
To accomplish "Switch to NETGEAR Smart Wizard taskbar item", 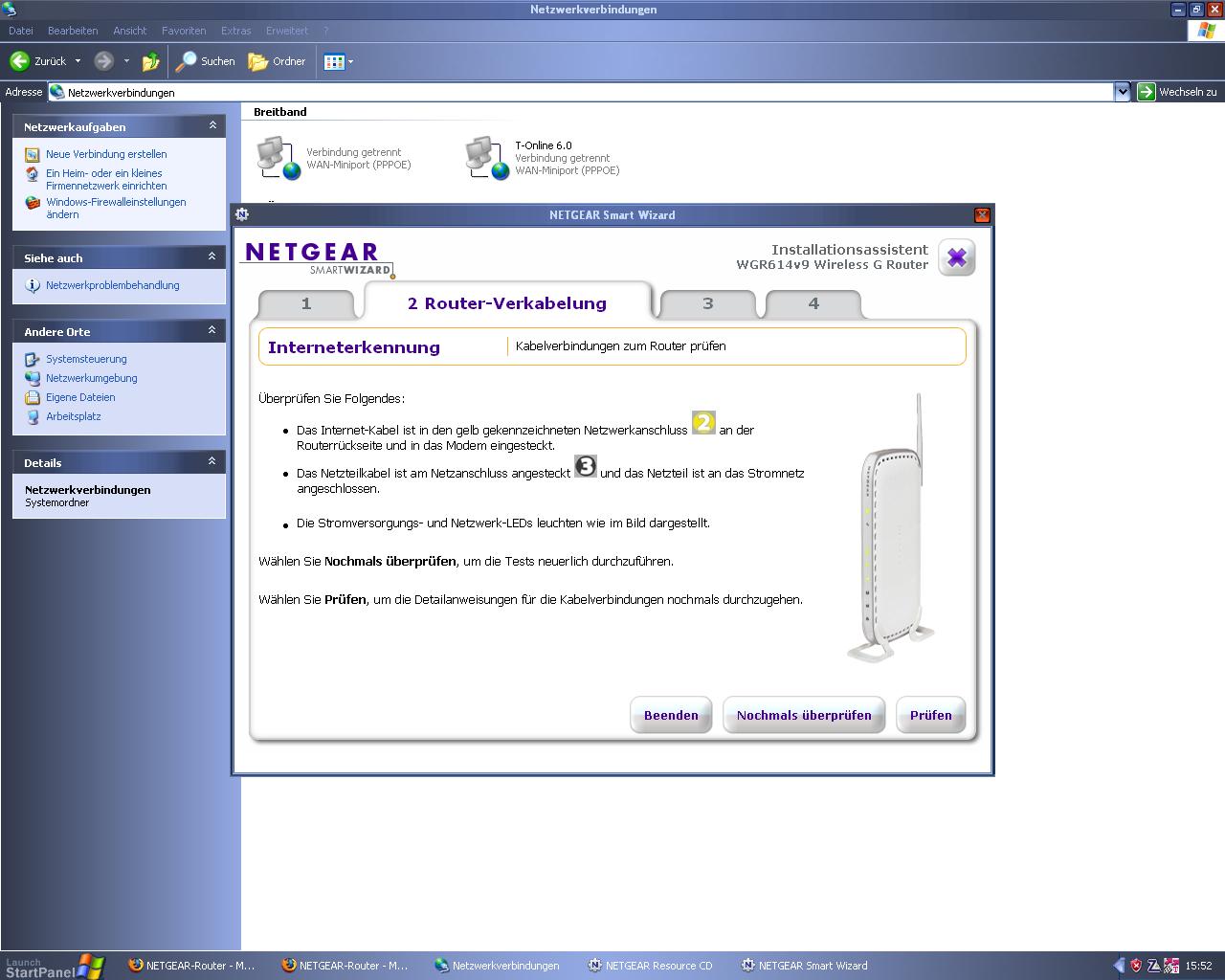I will (804, 966).
